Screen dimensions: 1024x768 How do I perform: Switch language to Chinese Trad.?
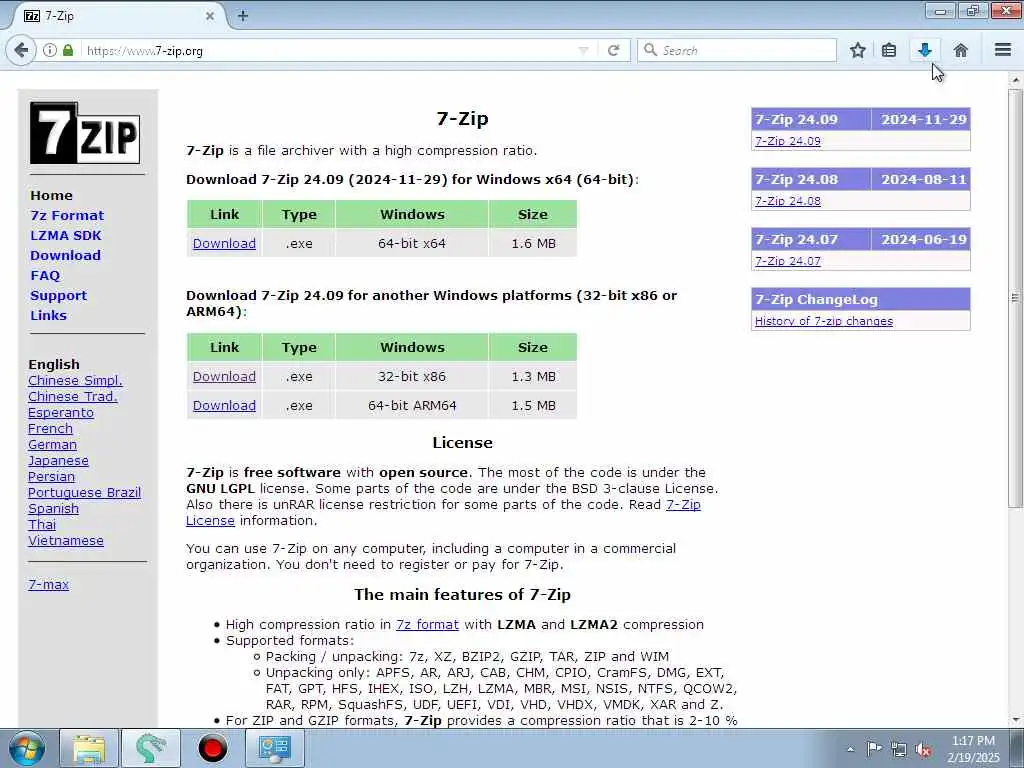point(72,396)
